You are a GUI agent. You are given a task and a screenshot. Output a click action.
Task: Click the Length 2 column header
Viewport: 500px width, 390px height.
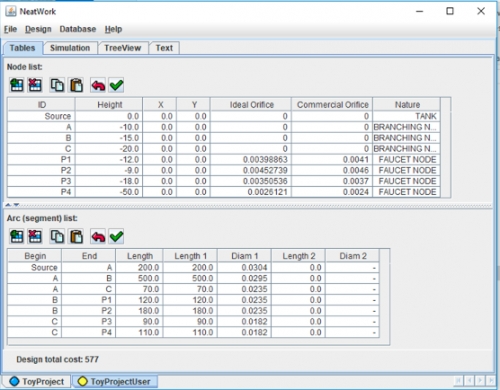298,256
